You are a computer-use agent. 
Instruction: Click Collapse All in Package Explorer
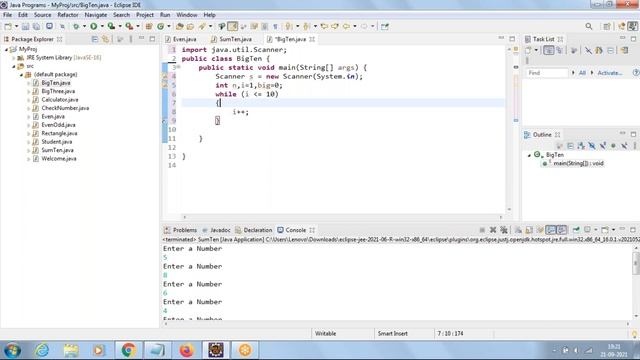click(95, 39)
